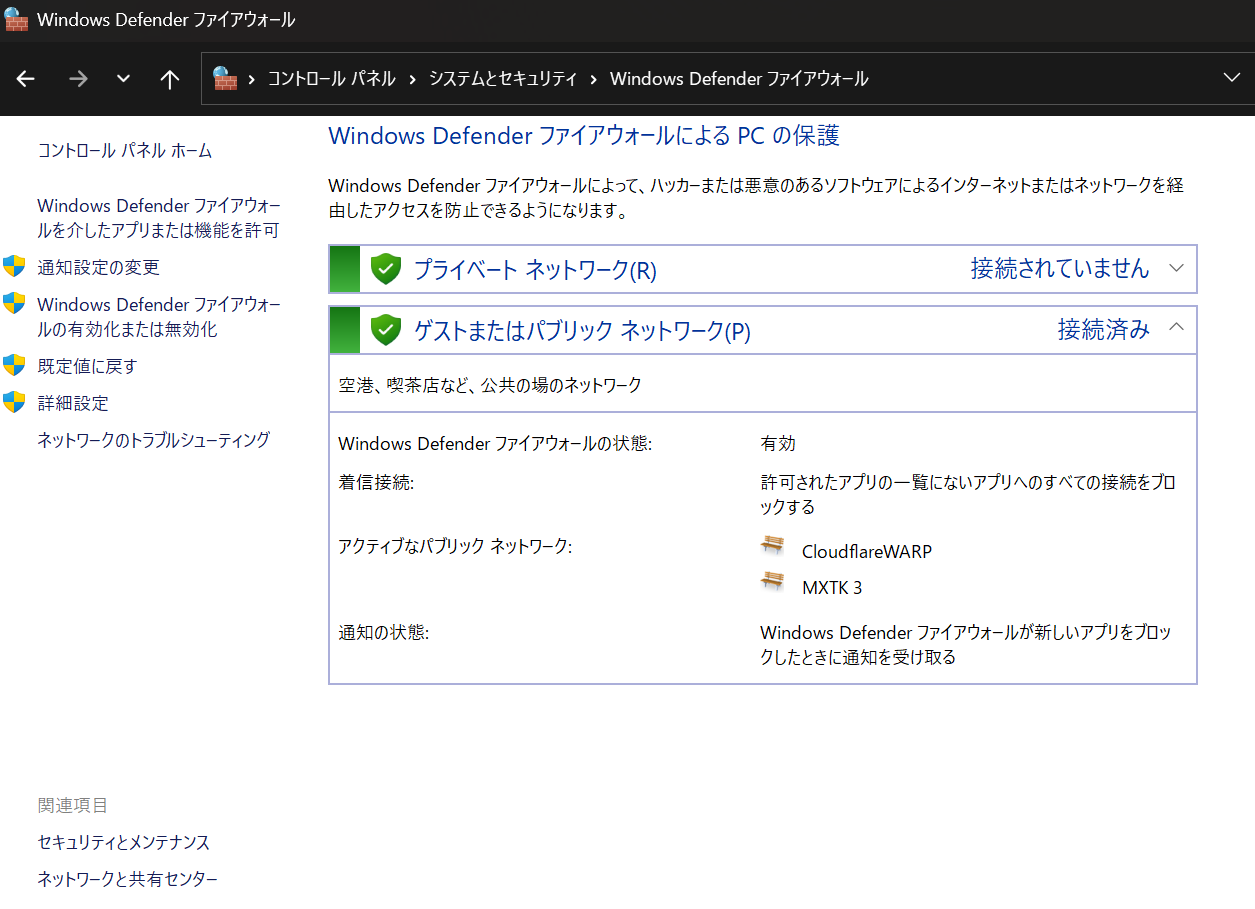Click 接続されていません status text
This screenshot has width=1255, height=909.
[1060, 268]
